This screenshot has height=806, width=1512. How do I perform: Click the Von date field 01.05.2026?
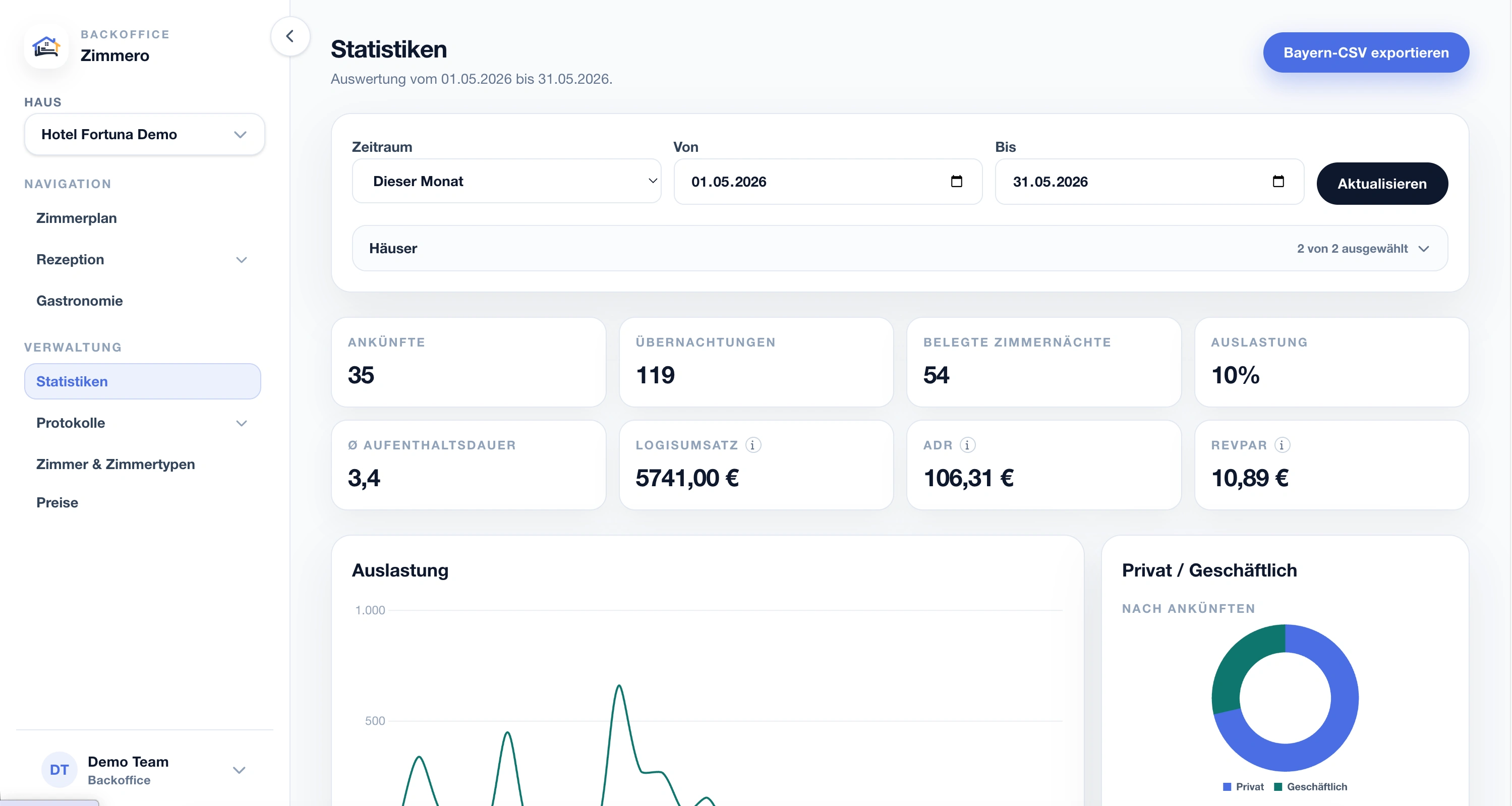coord(828,182)
